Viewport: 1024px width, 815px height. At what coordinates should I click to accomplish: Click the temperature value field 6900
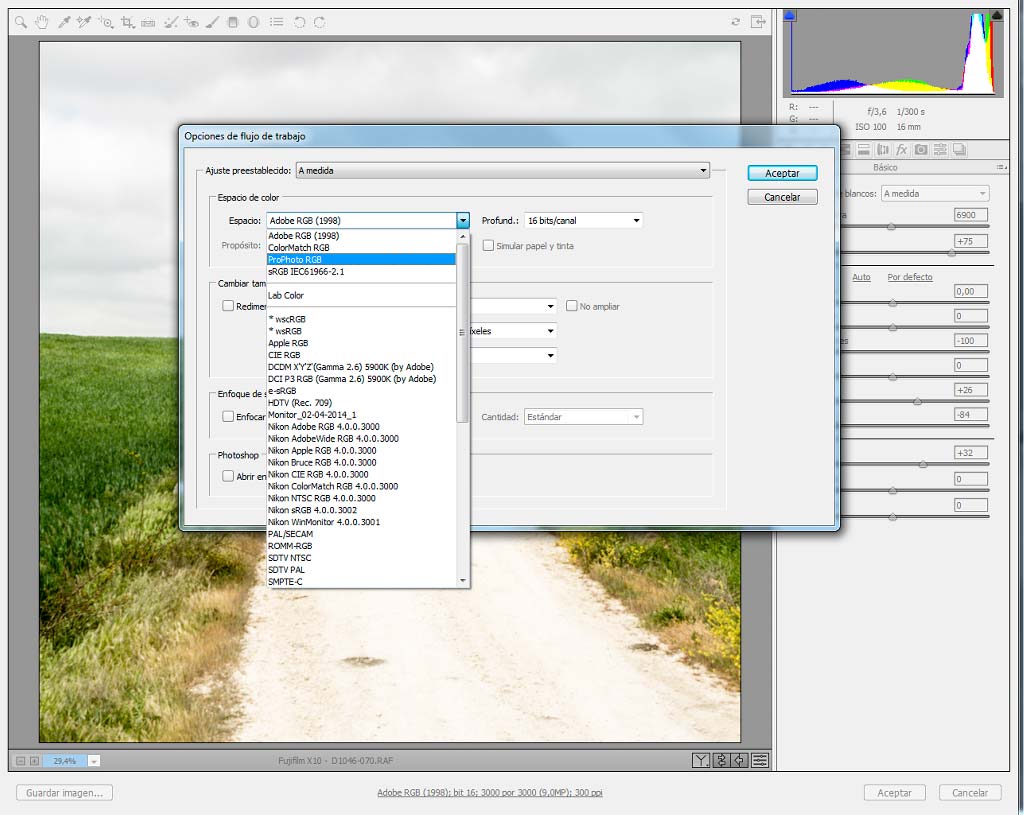coord(971,215)
